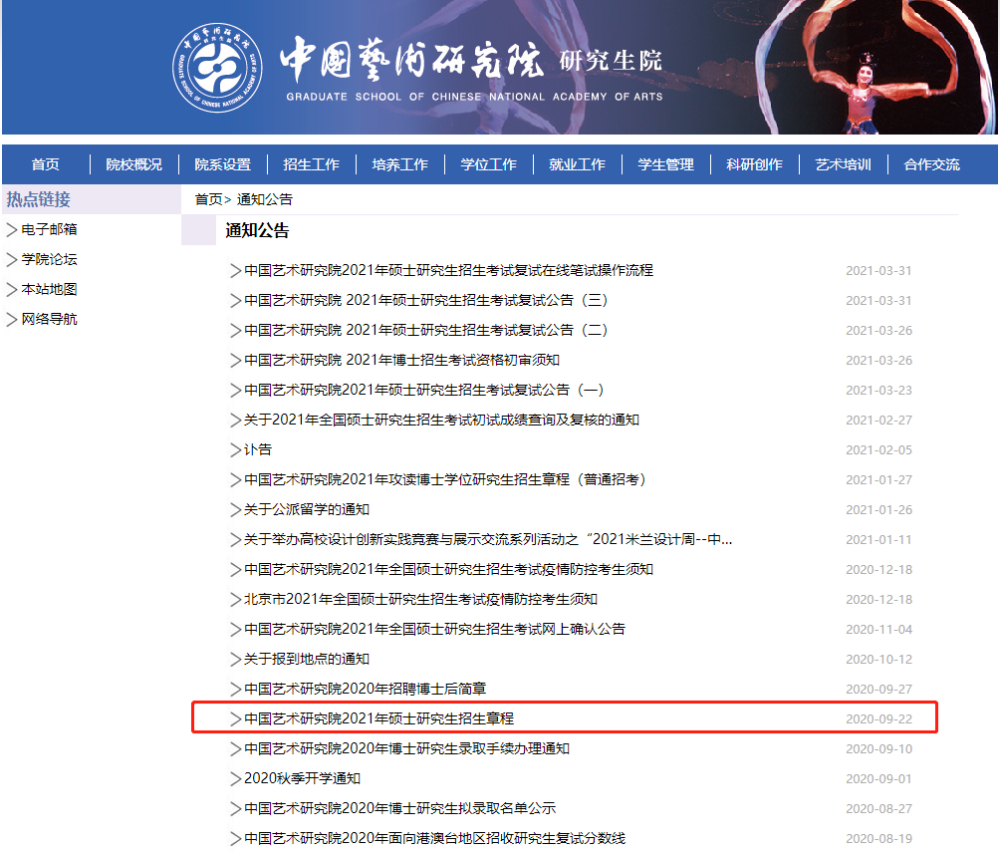
Task: Go to 电子邮箱 in hot links sidebar
Action: click(49, 229)
